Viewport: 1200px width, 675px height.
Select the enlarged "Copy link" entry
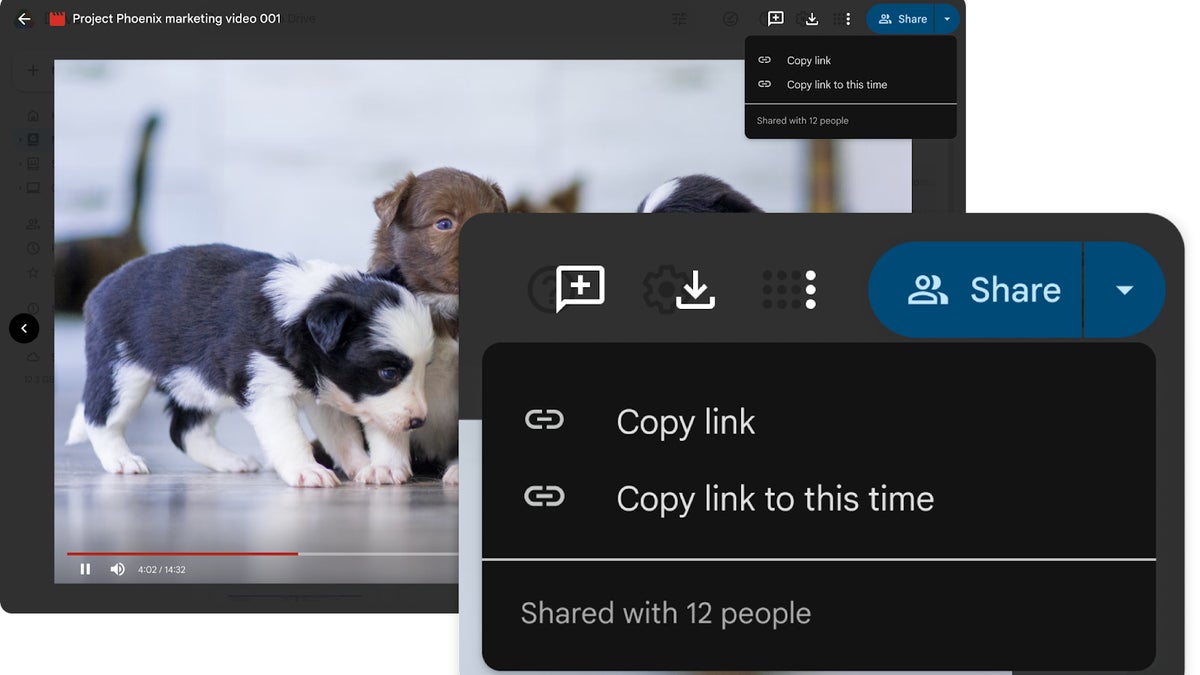[685, 422]
